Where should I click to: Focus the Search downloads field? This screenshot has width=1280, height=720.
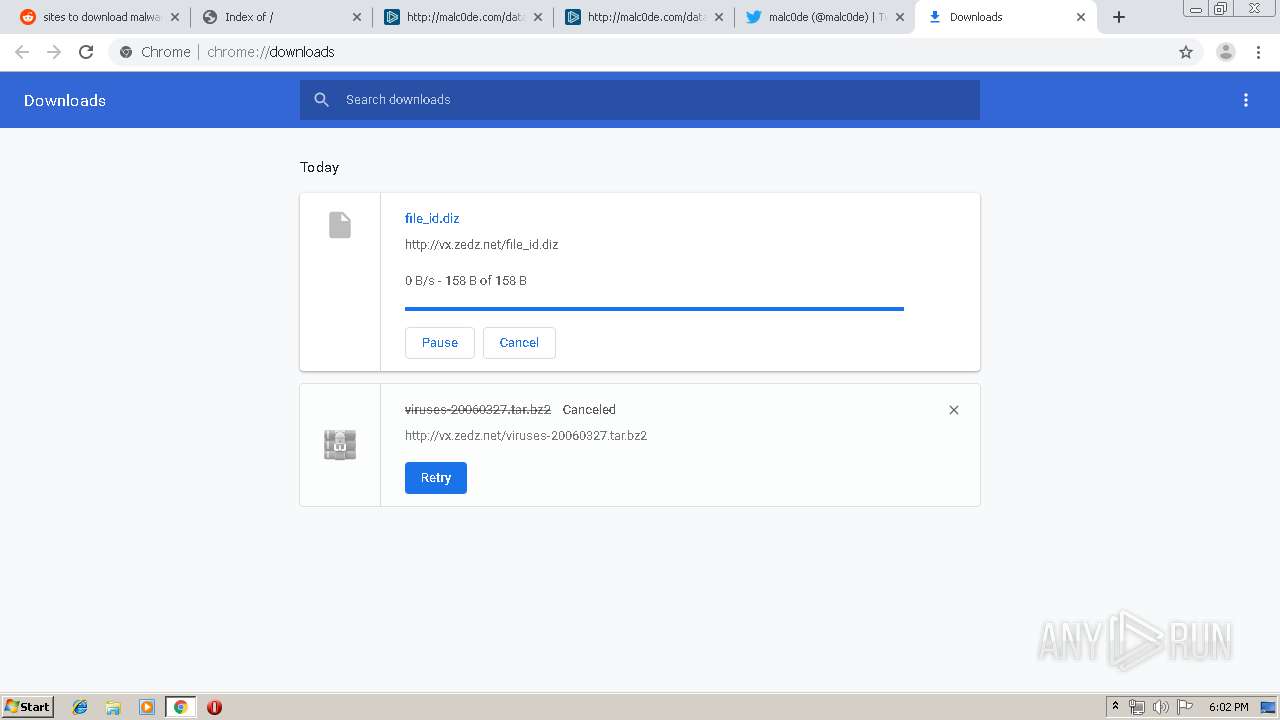pos(640,100)
